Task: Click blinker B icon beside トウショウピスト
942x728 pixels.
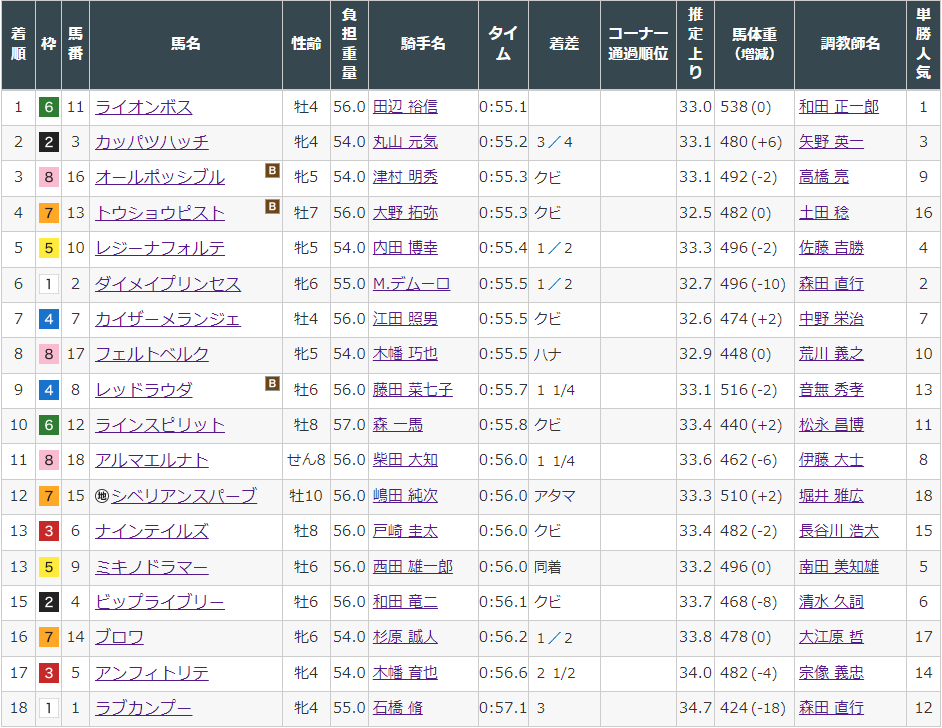Action: coord(272,207)
